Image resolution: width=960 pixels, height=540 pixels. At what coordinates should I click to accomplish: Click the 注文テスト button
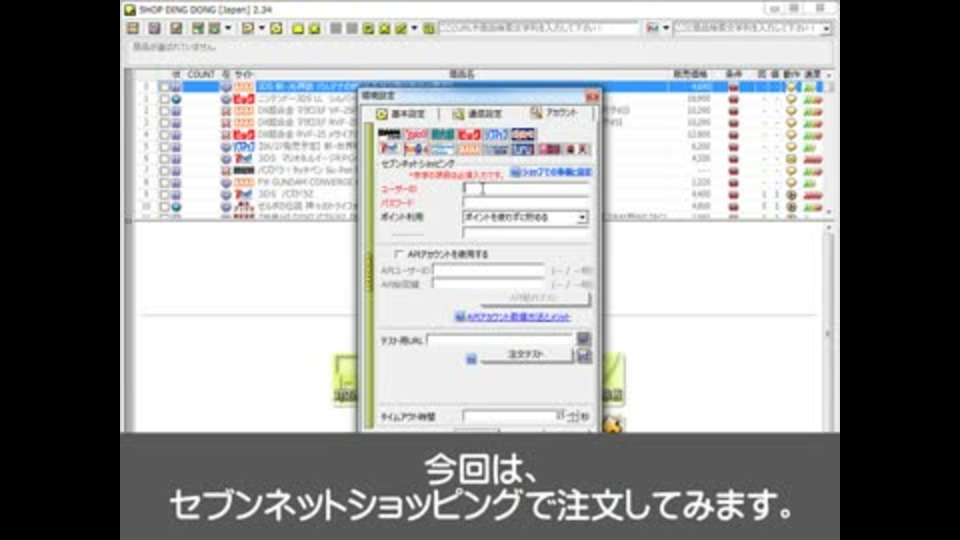tap(527, 355)
